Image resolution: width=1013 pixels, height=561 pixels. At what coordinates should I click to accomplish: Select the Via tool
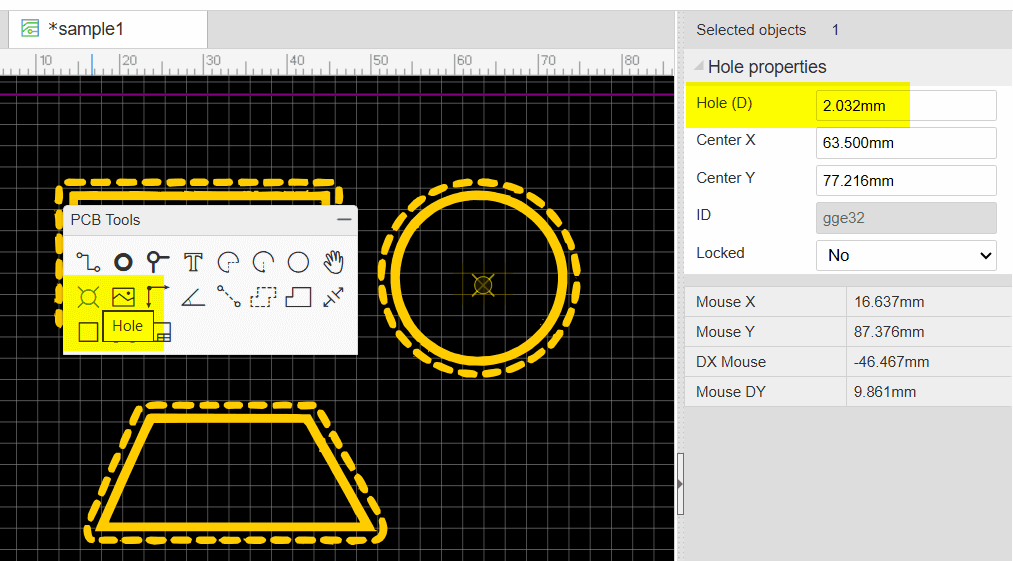pyautogui.click(x=158, y=263)
